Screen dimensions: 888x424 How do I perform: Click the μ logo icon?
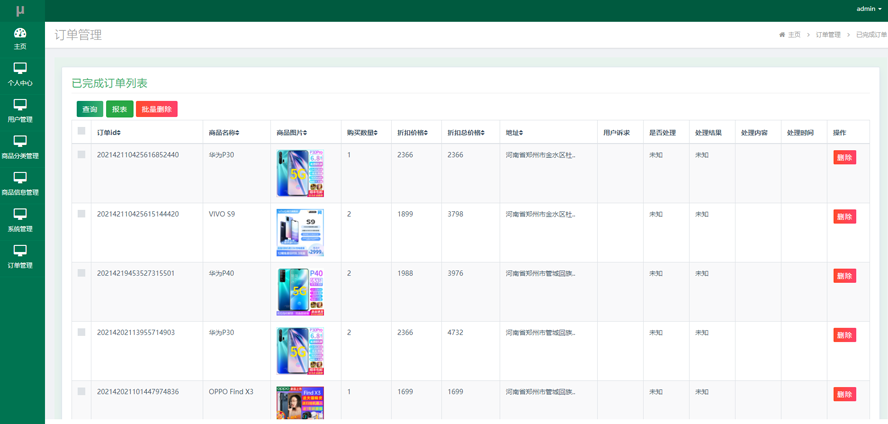(20, 10)
